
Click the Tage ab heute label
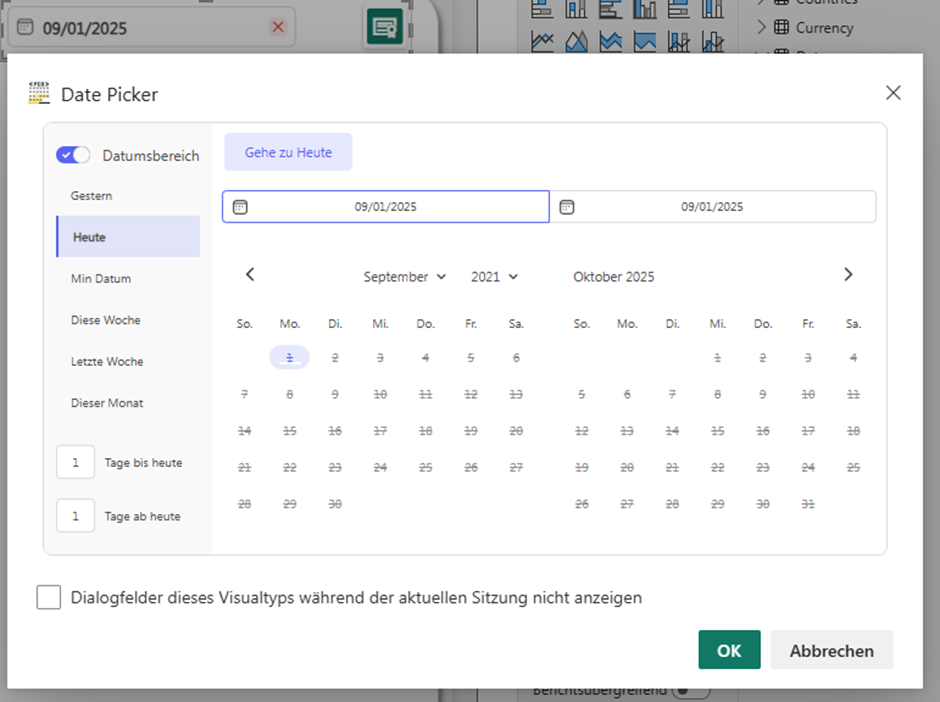tap(142, 516)
